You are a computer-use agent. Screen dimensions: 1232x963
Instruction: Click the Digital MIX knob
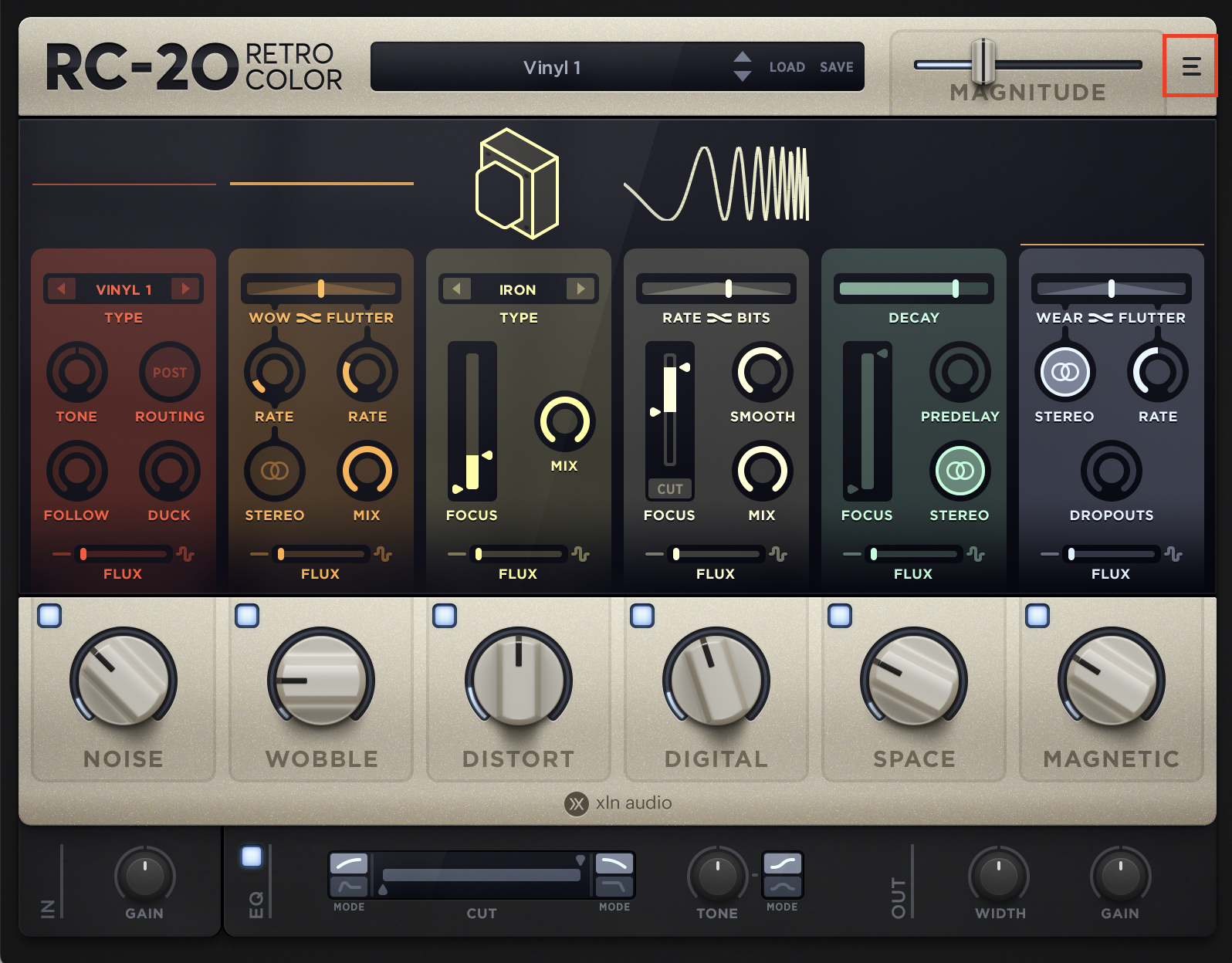(762, 471)
